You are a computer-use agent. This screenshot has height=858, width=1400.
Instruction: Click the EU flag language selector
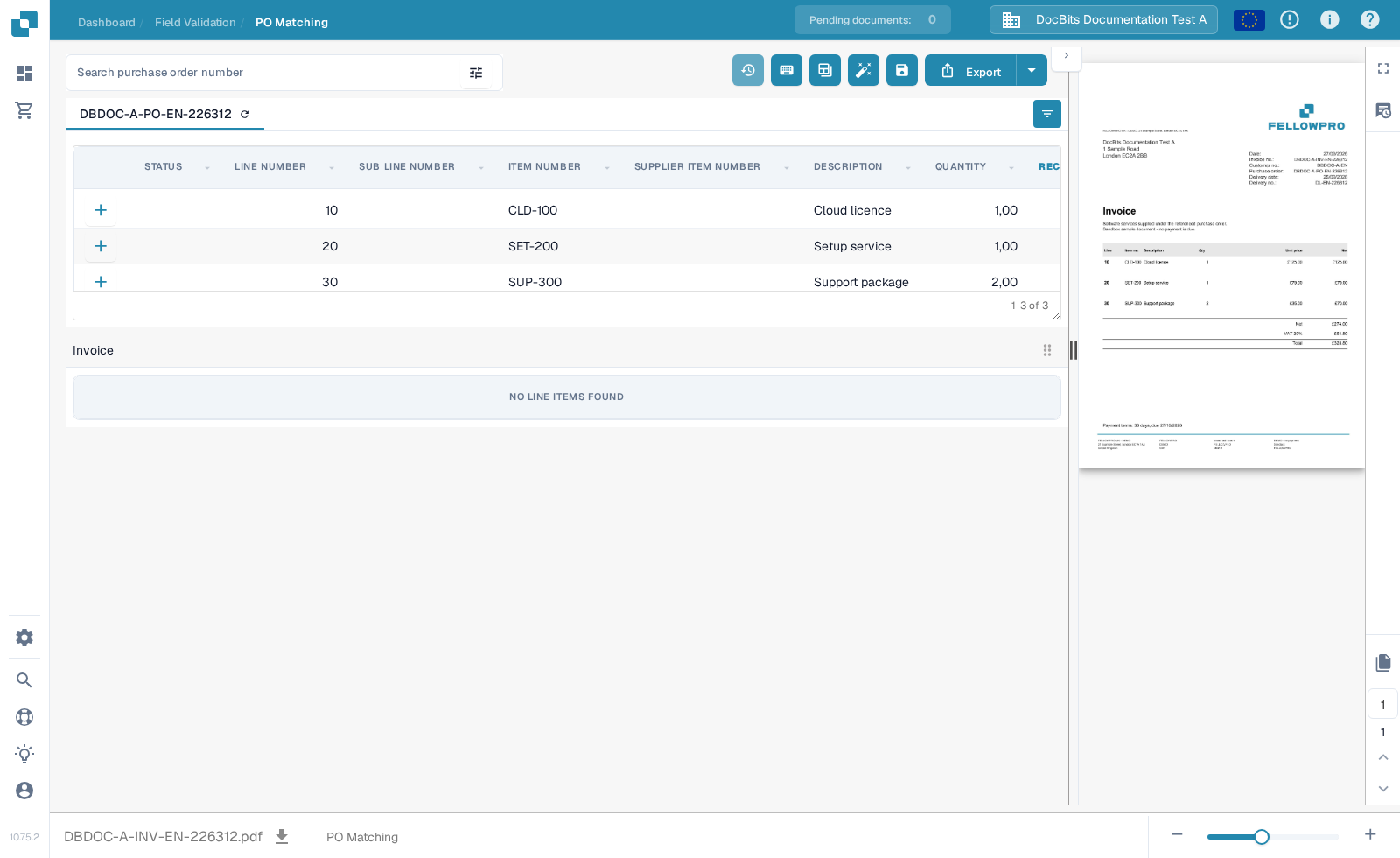(1249, 19)
